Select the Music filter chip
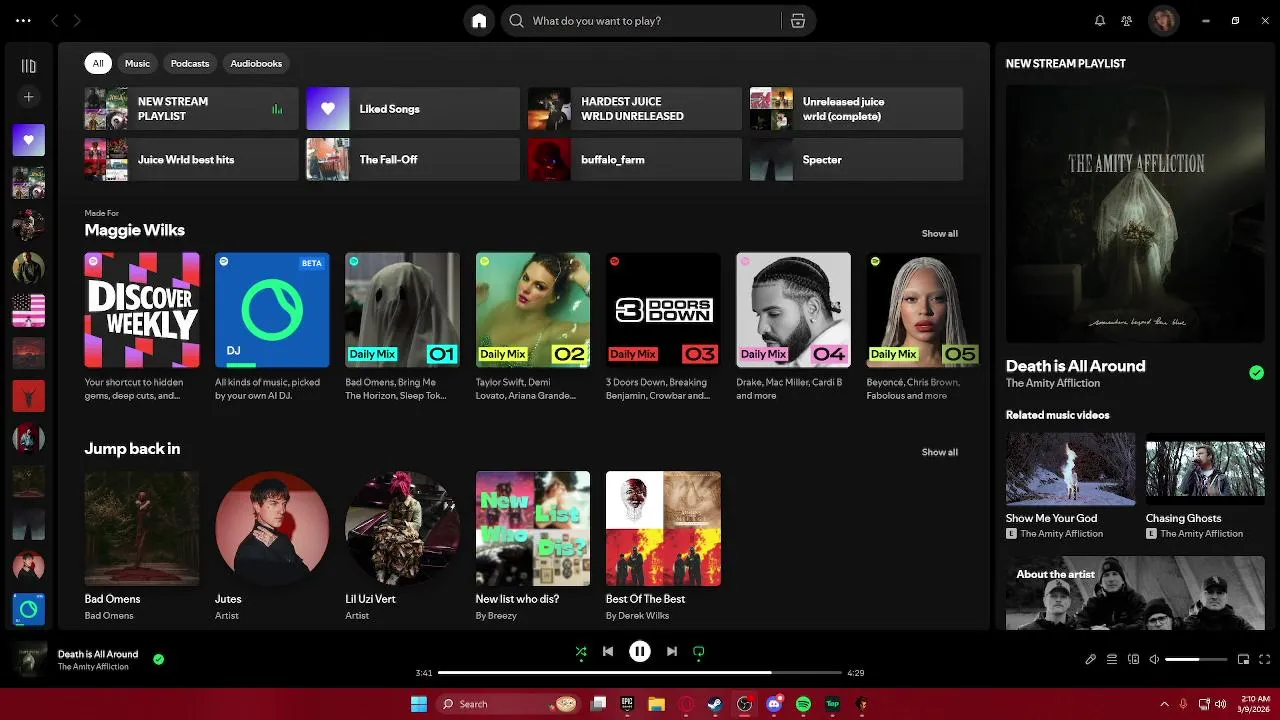1280x720 pixels. coord(137,63)
